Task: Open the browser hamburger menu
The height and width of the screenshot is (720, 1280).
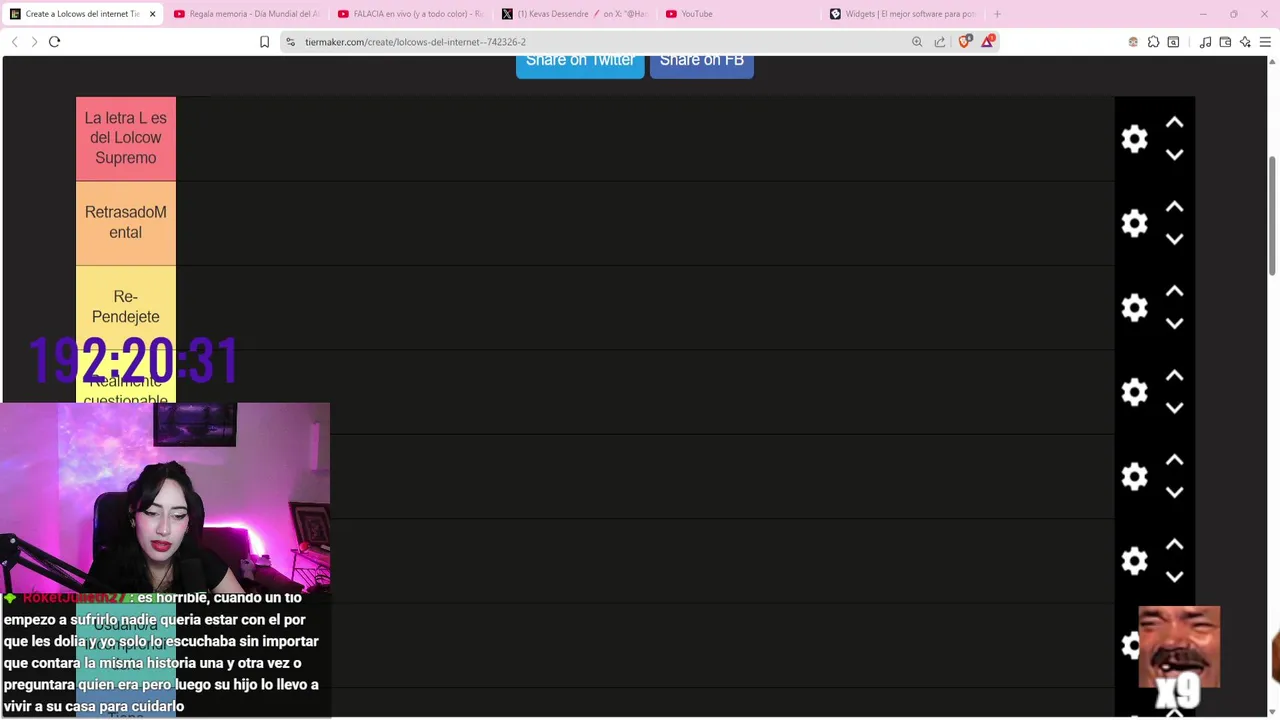Action: point(1265,42)
